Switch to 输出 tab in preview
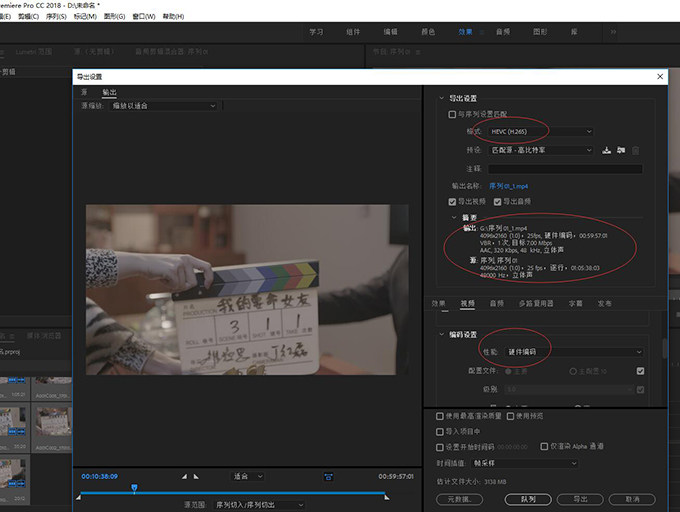 (x=109, y=92)
